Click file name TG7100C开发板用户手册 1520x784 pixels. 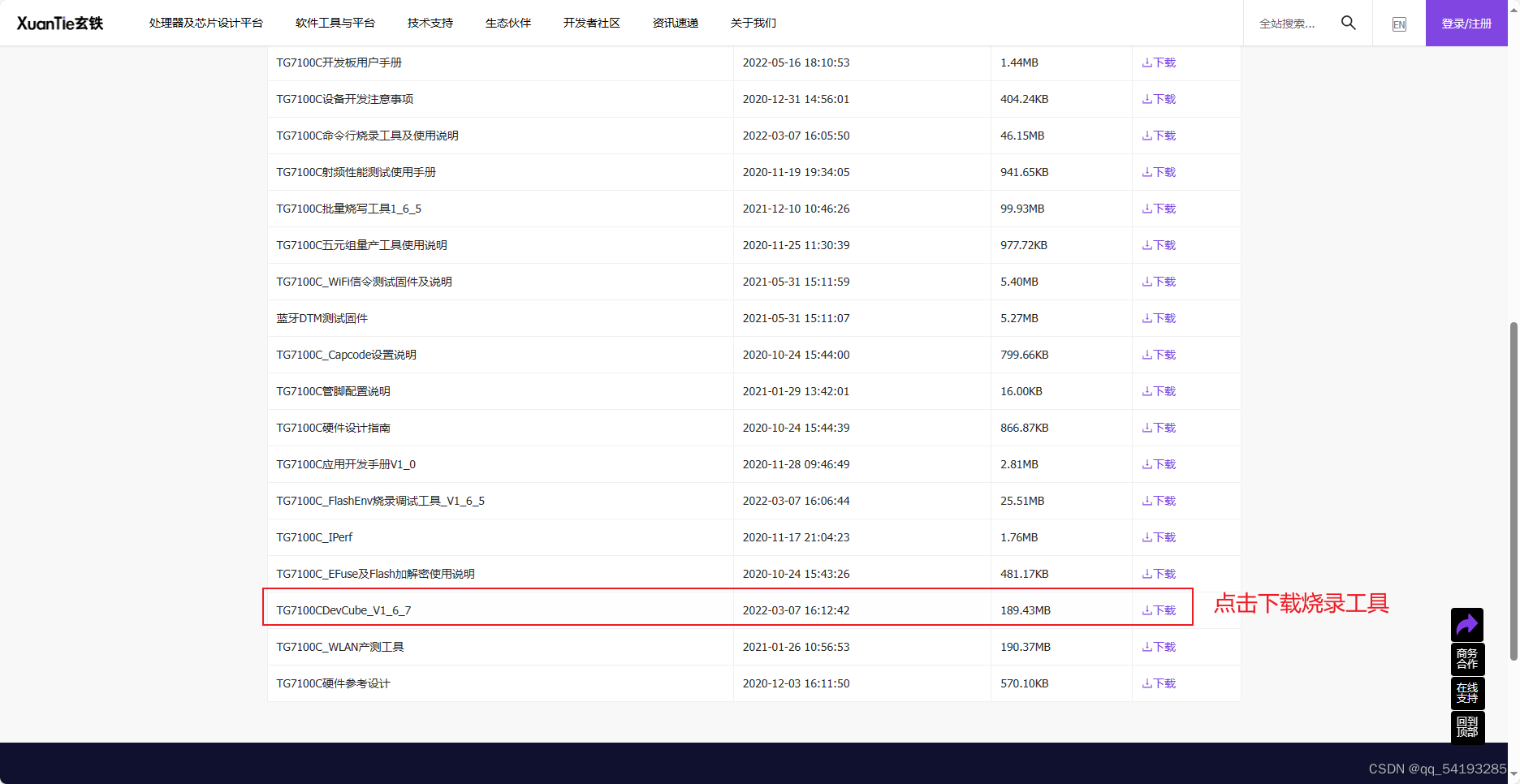tap(339, 62)
